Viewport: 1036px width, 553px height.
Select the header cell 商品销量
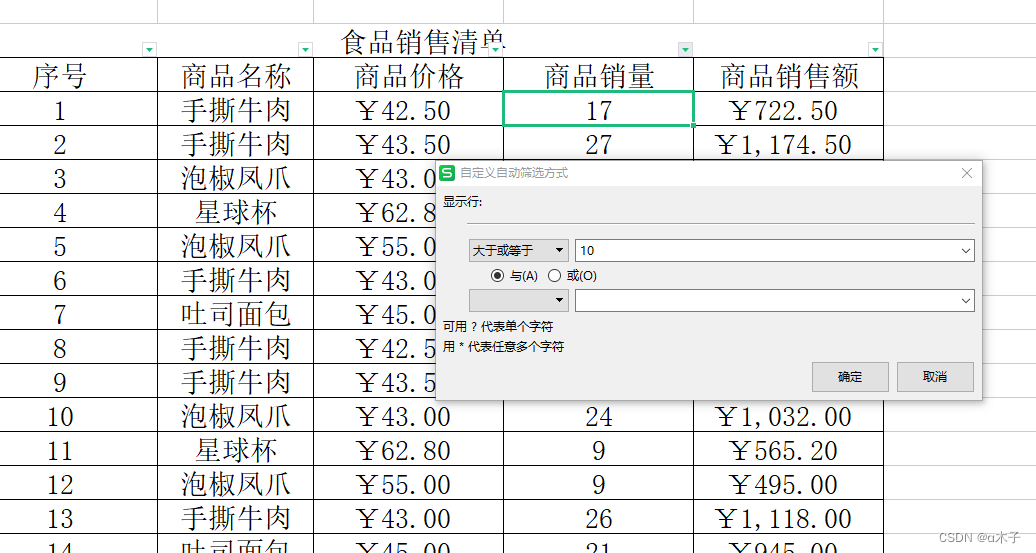pos(599,75)
